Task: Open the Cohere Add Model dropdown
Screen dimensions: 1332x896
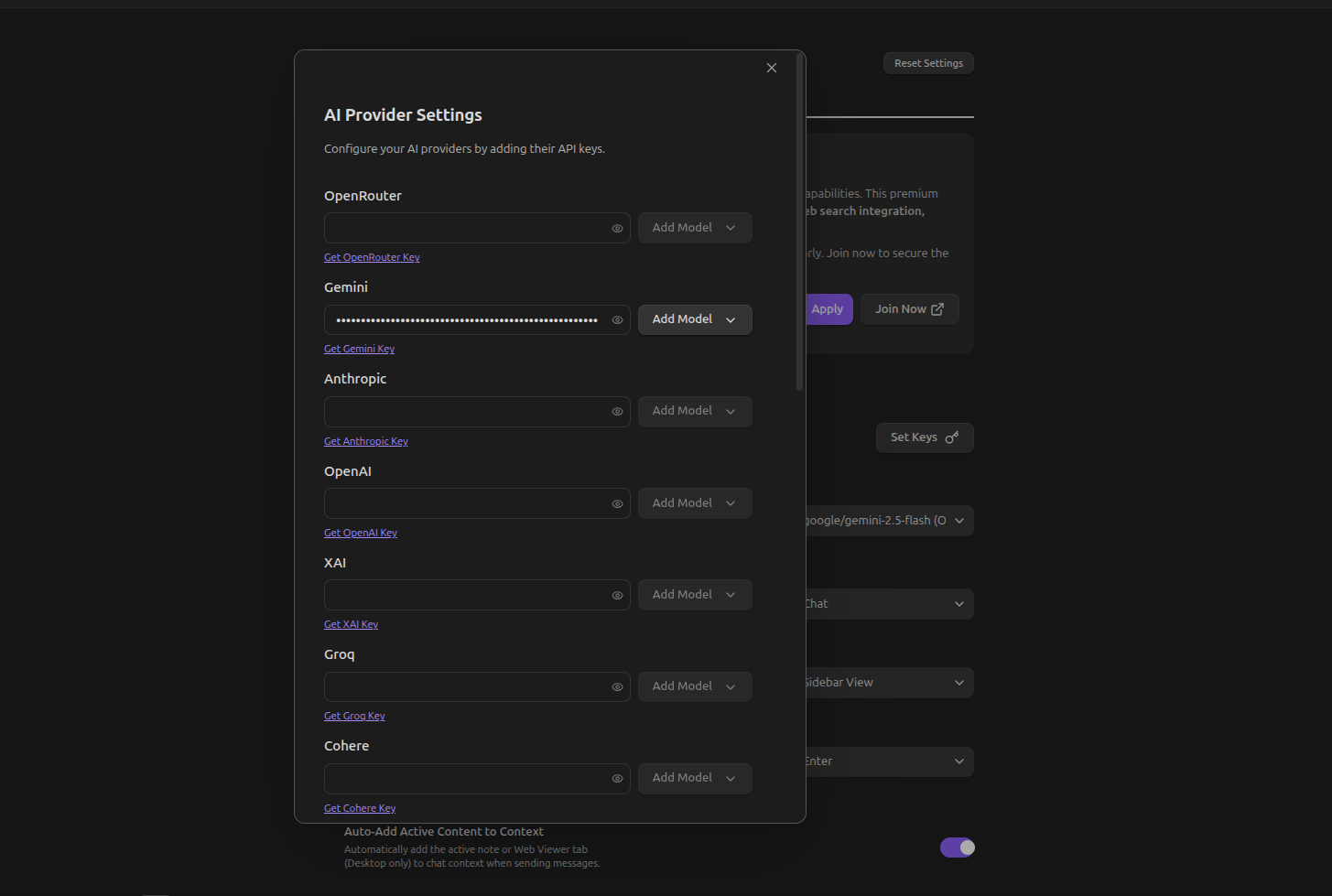Action: 695,778
